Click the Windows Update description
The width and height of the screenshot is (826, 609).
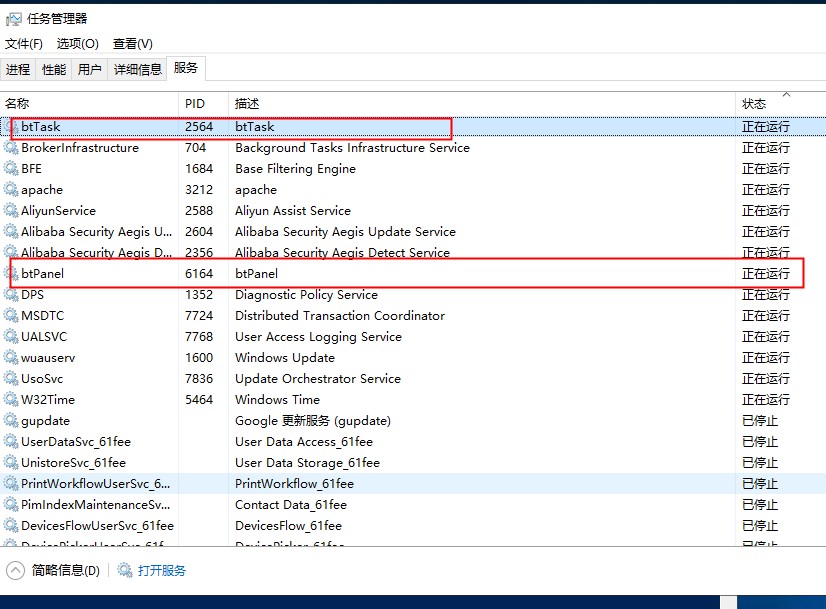[285, 358]
